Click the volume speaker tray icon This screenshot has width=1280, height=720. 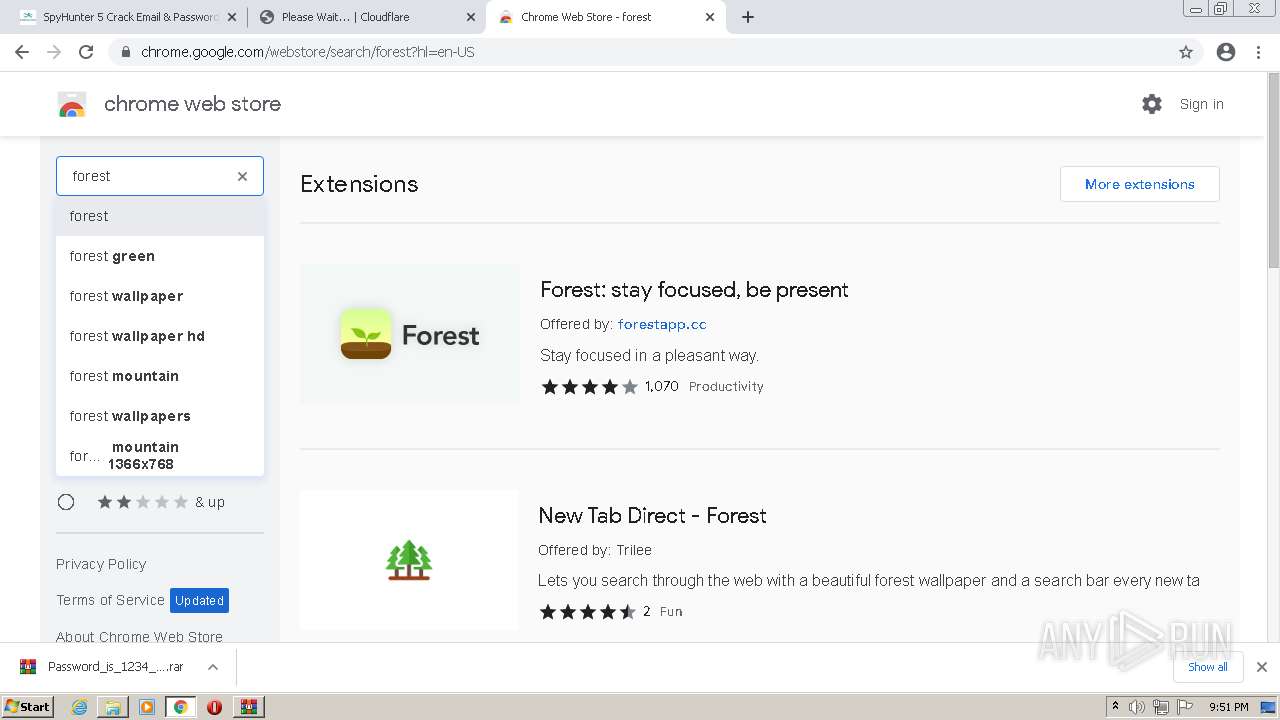(1137, 707)
